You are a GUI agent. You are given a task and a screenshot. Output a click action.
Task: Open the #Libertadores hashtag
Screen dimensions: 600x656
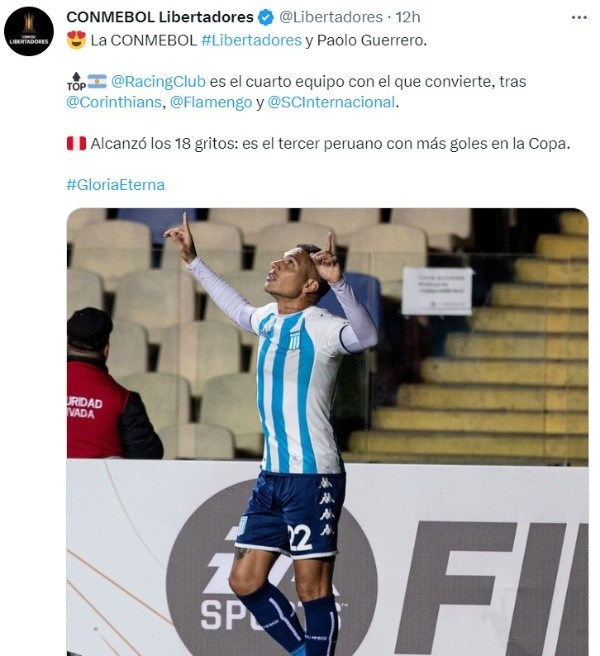click(x=251, y=40)
